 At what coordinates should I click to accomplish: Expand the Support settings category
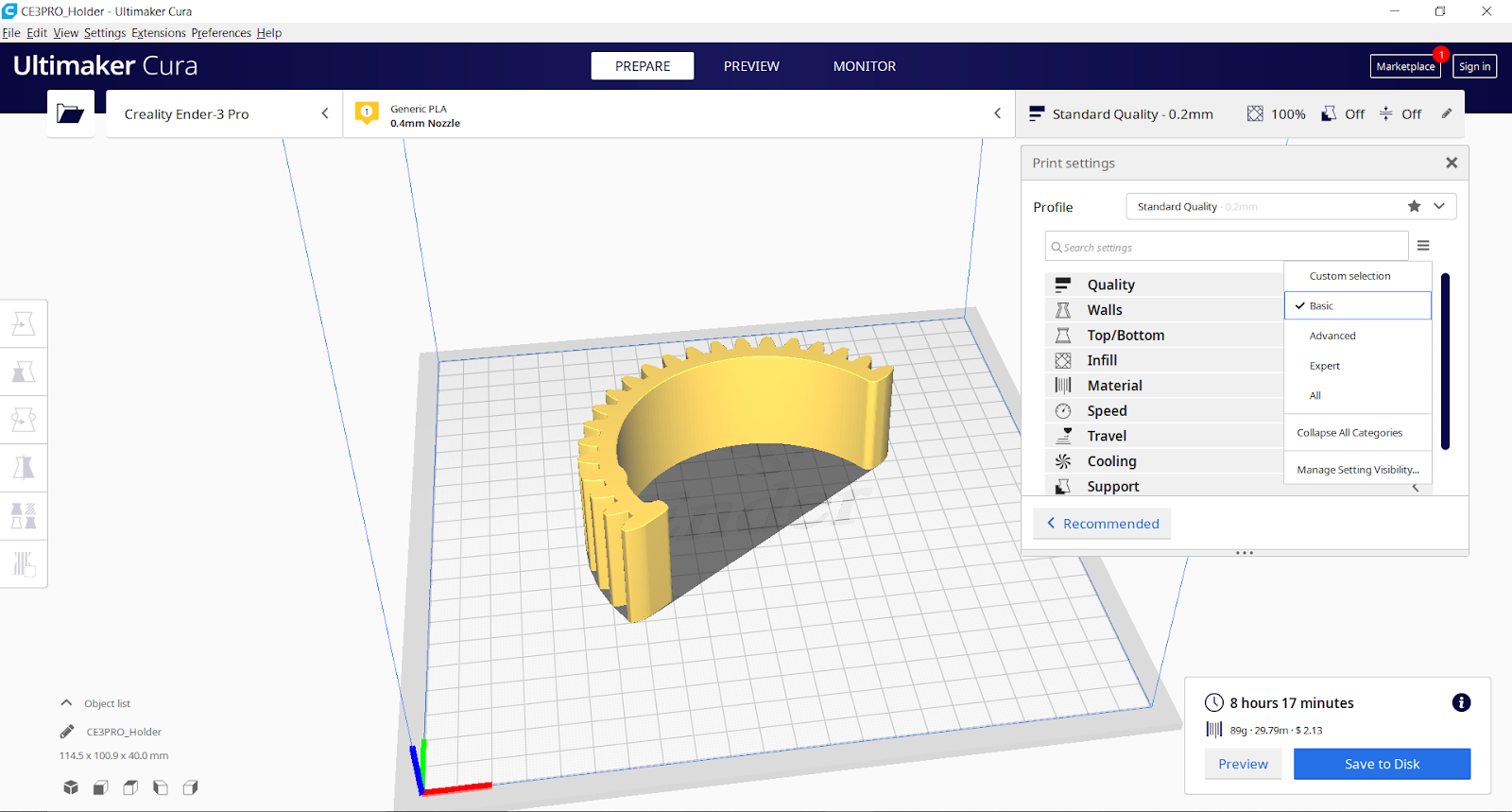tap(1164, 486)
